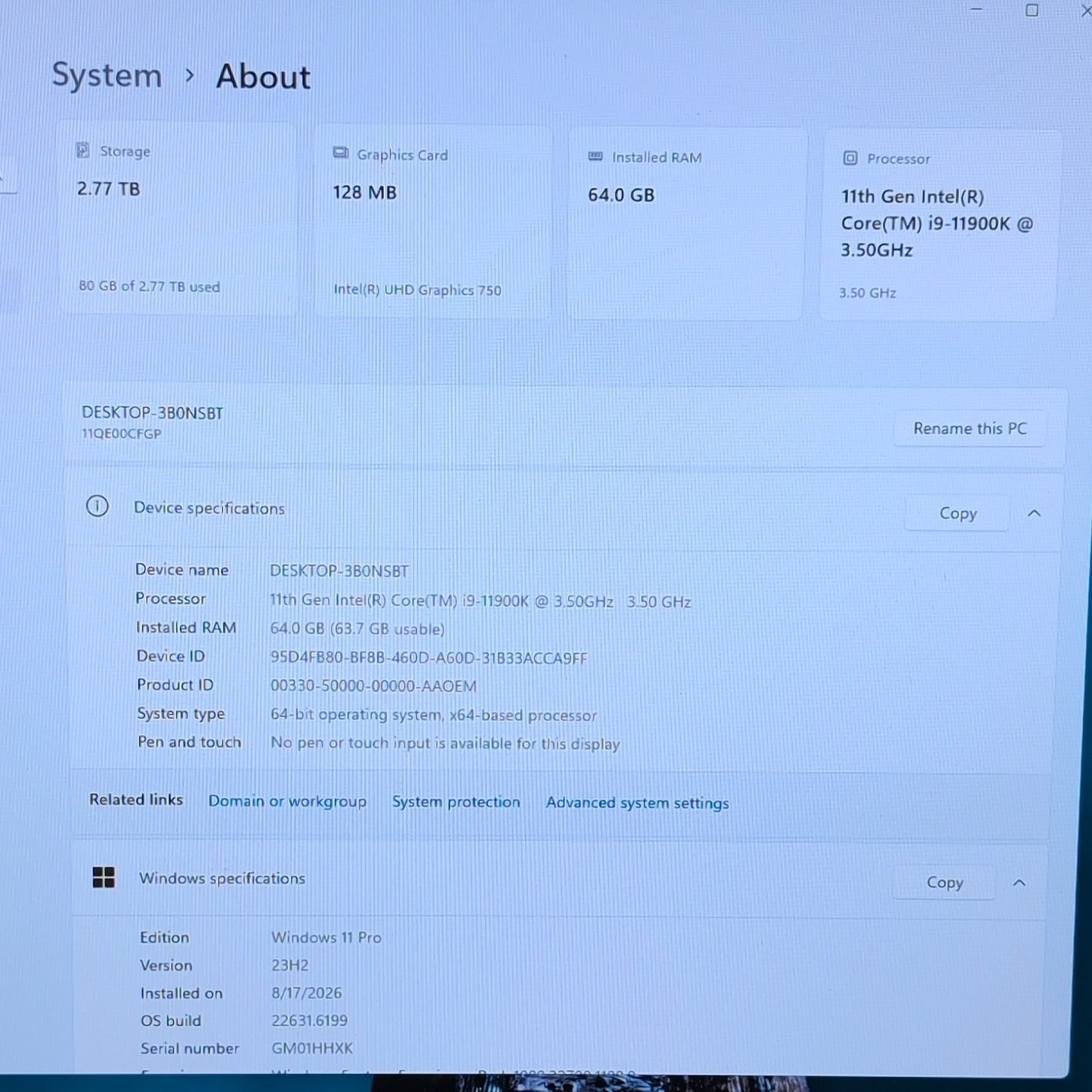
Task: Click the Graphics Card monitor icon
Action: pyautogui.click(x=341, y=153)
